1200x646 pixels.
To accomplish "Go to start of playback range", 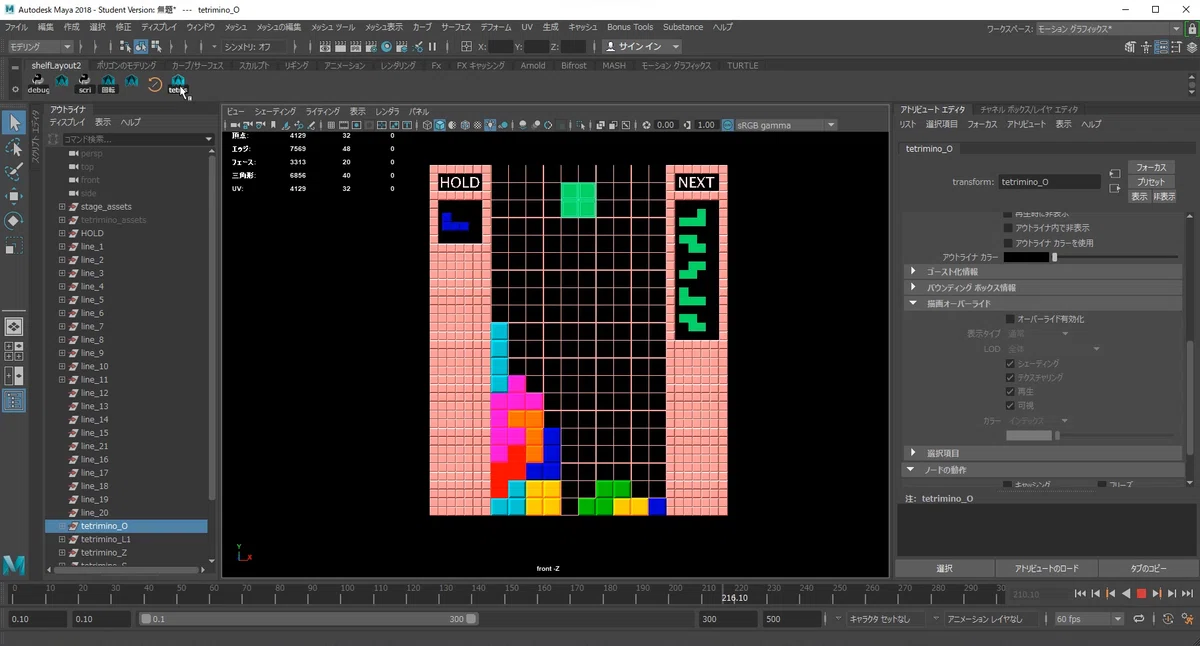I will coord(1080,594).
